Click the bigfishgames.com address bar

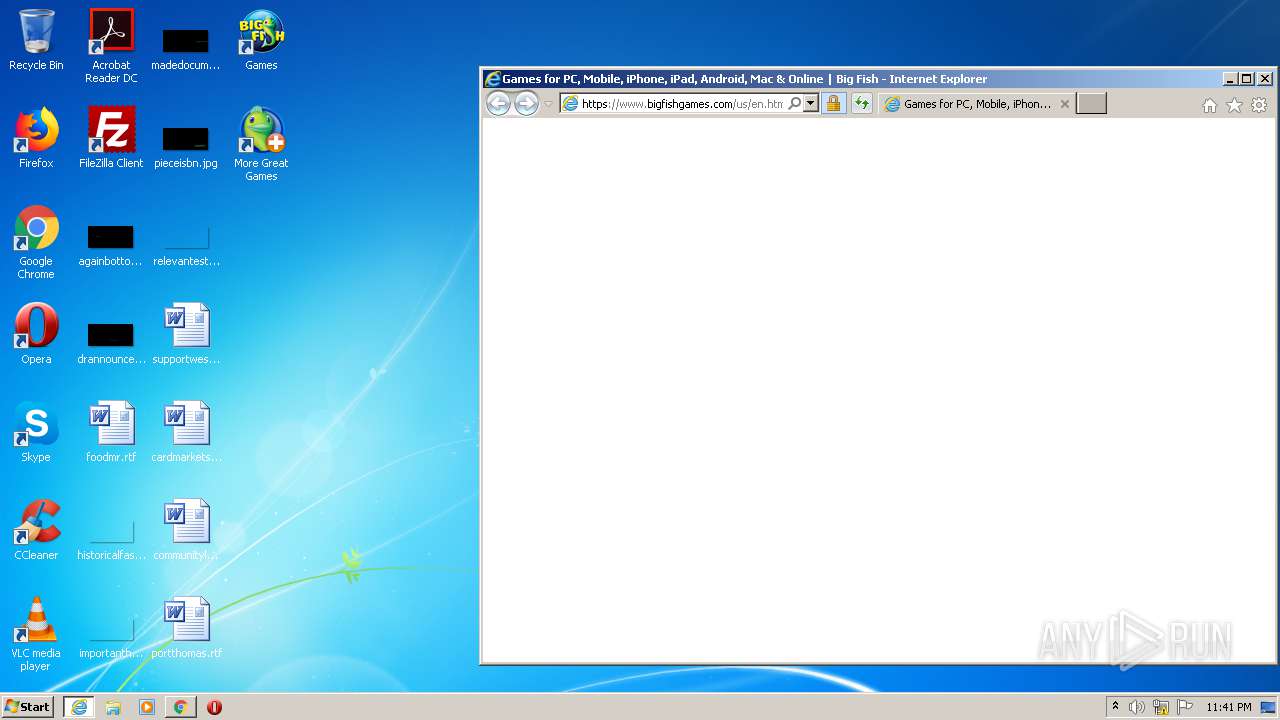[x=681, y=104]
